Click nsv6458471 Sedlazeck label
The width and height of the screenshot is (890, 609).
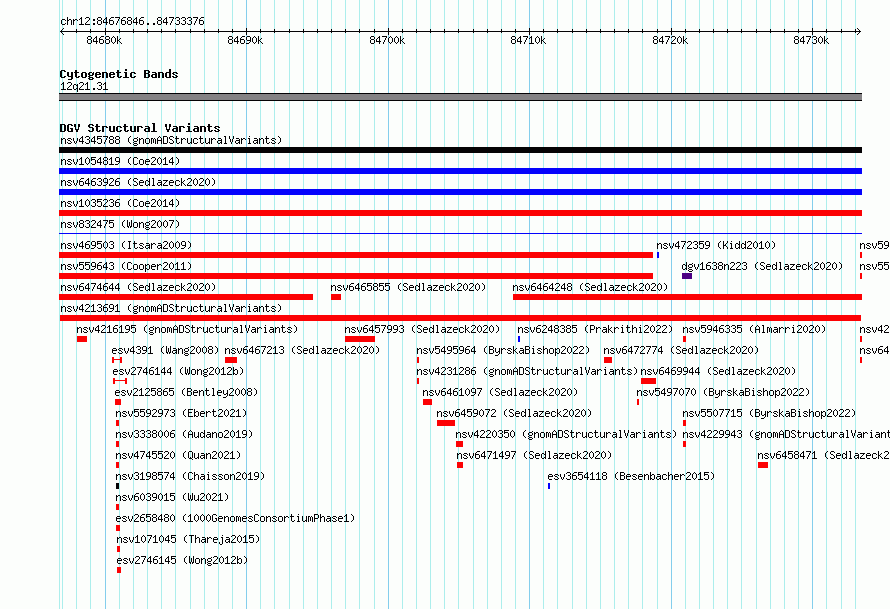824,455
